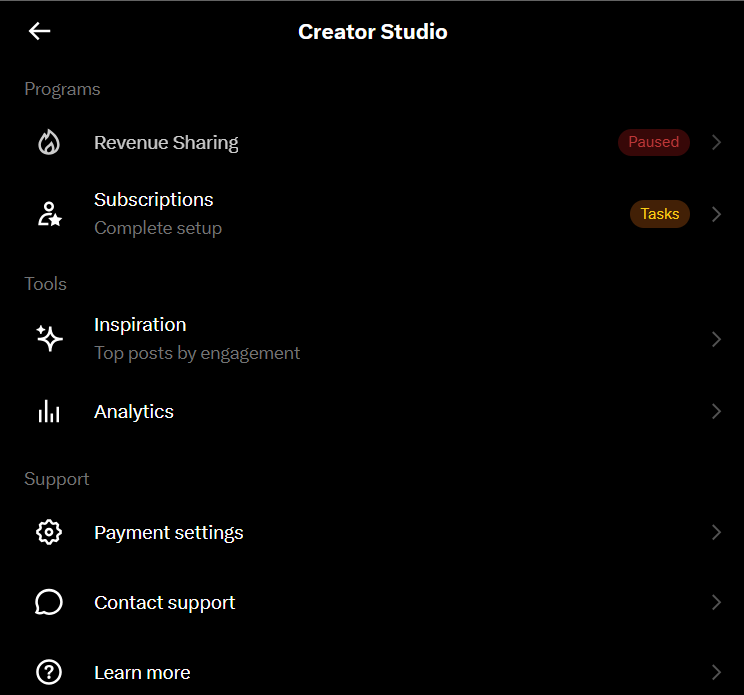Select the Learn more entry
The height and width of the screenshot is (695, 744).
pos(372,672)
